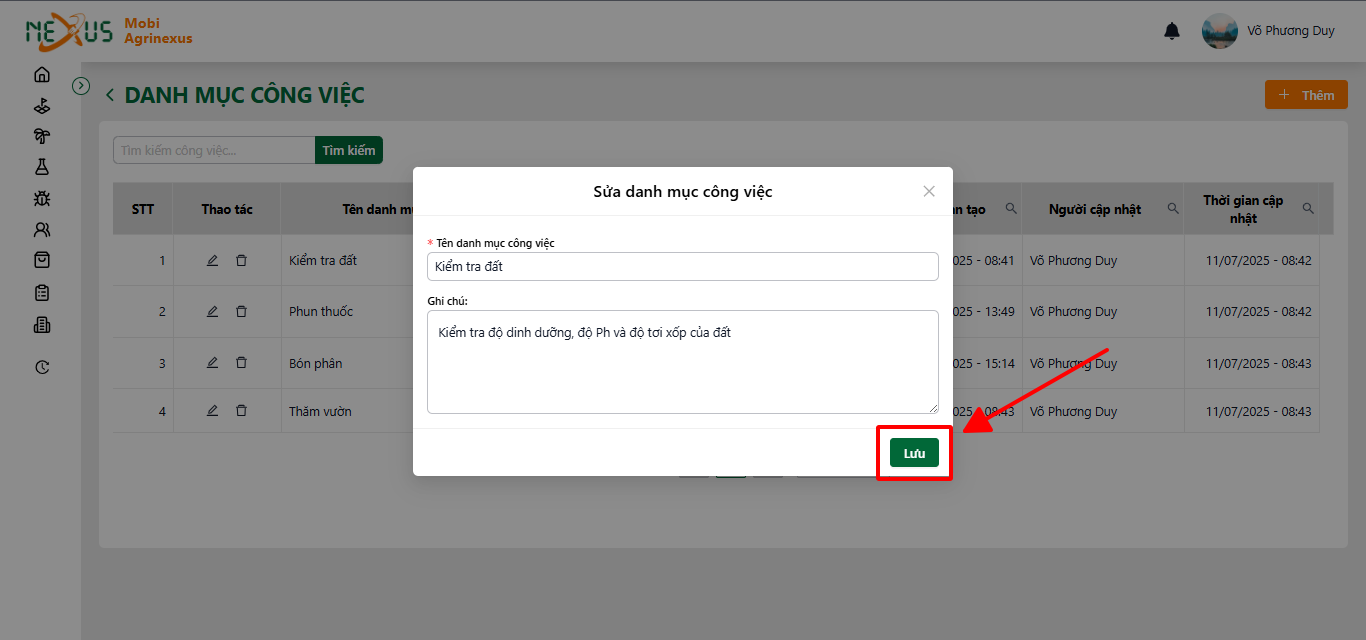Delete the Thăm vườn row
Image resolution: width=1366 pixels, height=640 pixels.
pos(241,410)
